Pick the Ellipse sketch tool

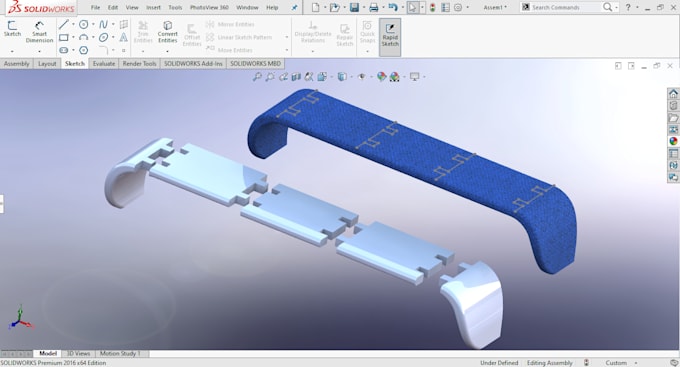tap(103, 38)
